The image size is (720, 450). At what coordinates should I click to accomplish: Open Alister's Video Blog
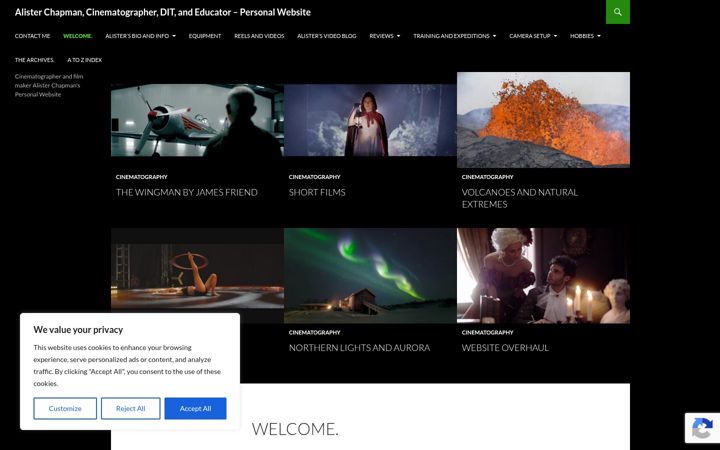click(x=326, y=36)
